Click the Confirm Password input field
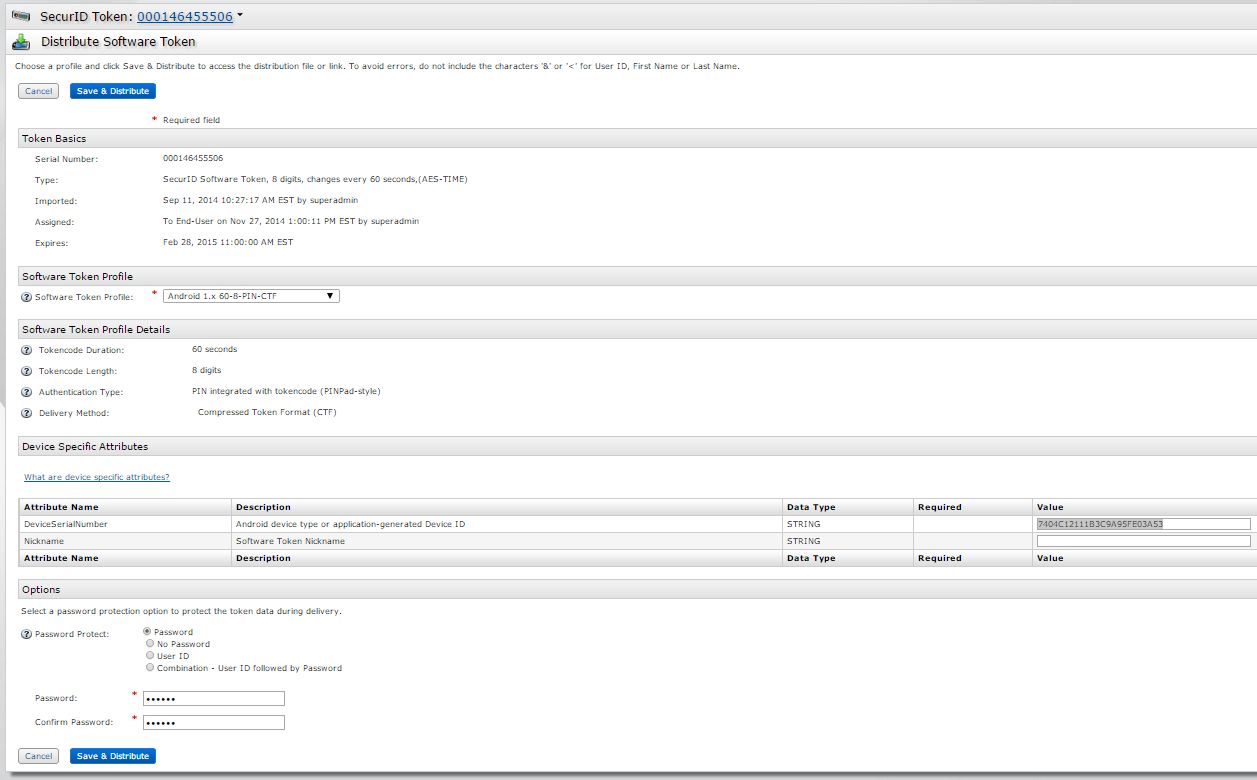This screenshot has height=780, width=1257. point(214,722)
